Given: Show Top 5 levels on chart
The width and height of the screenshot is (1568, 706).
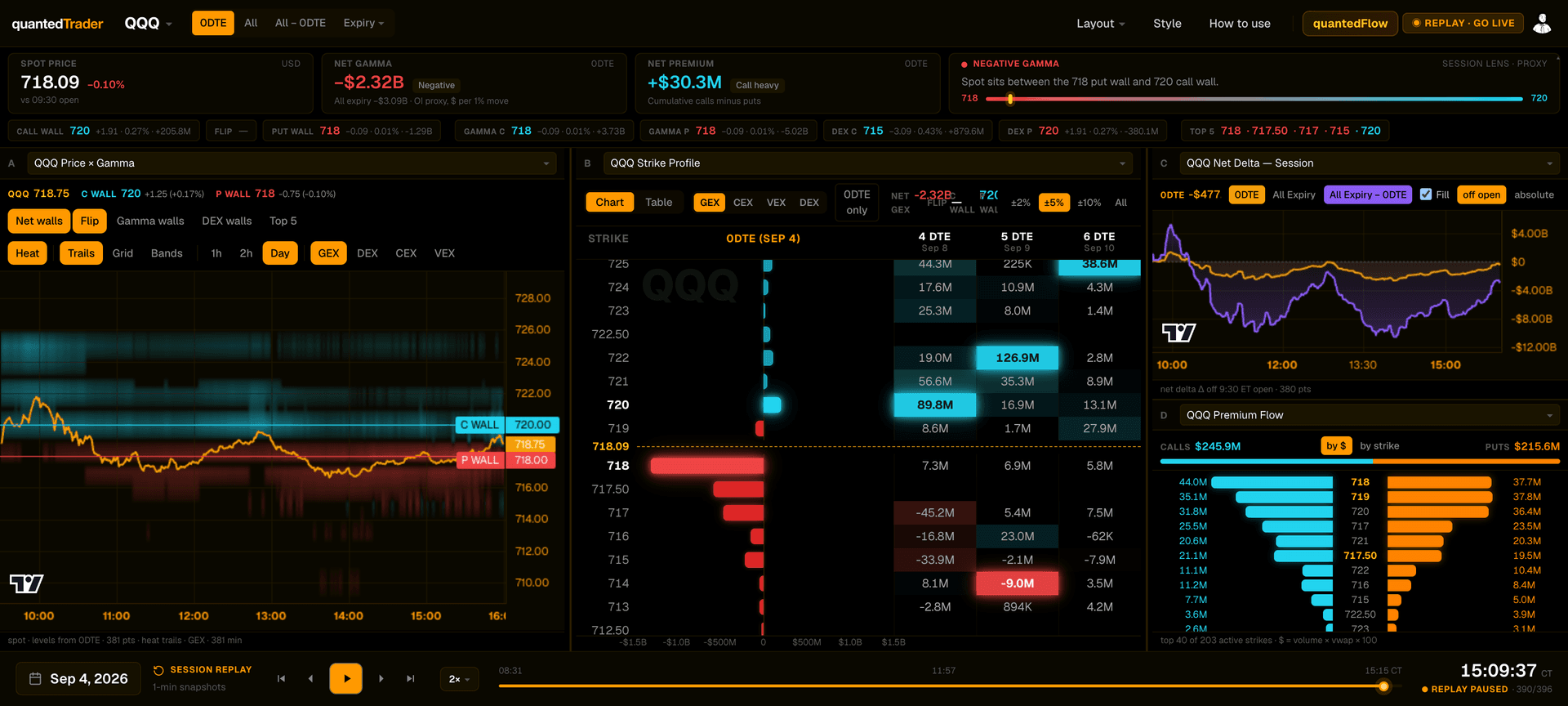Looking at the screenshot, I should pyautogui.click(x=283, y=221).
